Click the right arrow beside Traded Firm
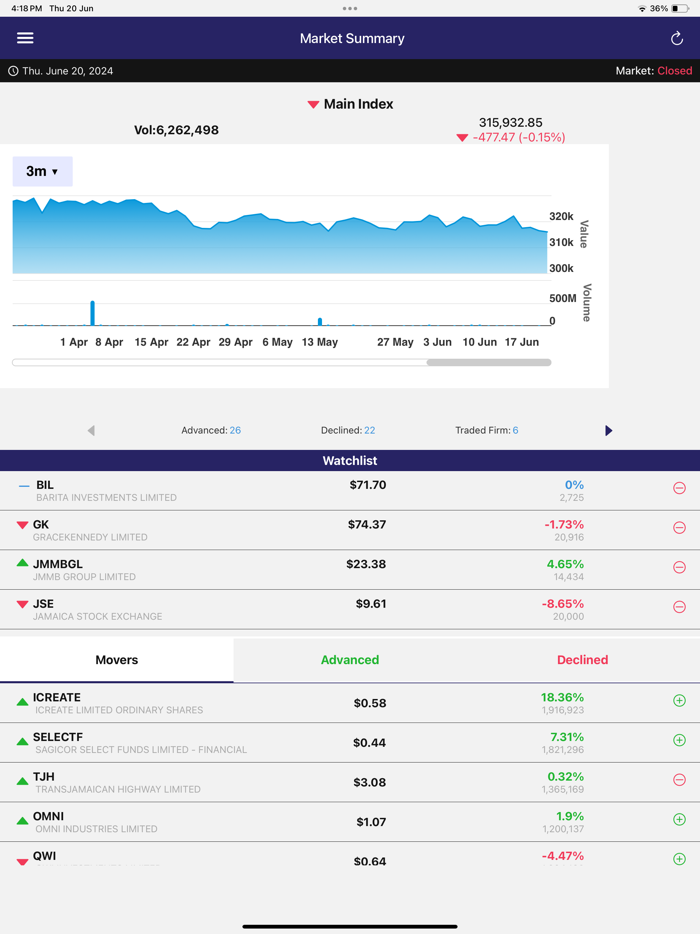 coord(609,430)
